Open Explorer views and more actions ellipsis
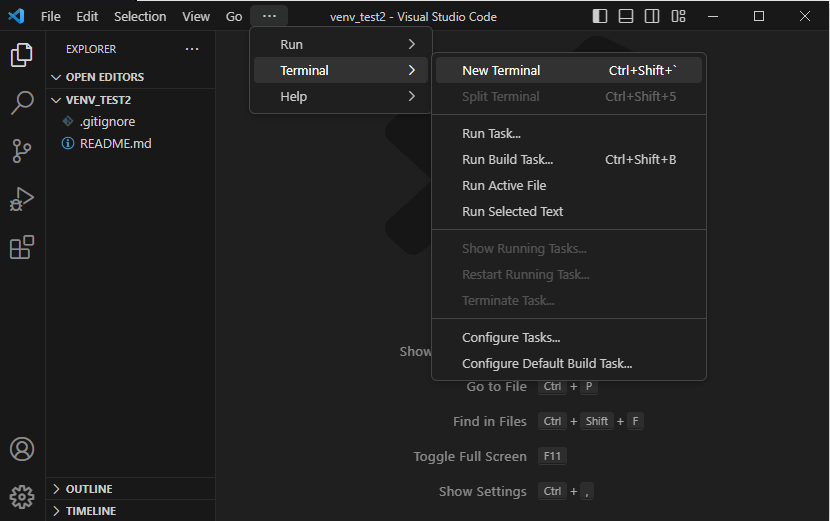This screenshot has height=521, width=830. tap(192, 49)
